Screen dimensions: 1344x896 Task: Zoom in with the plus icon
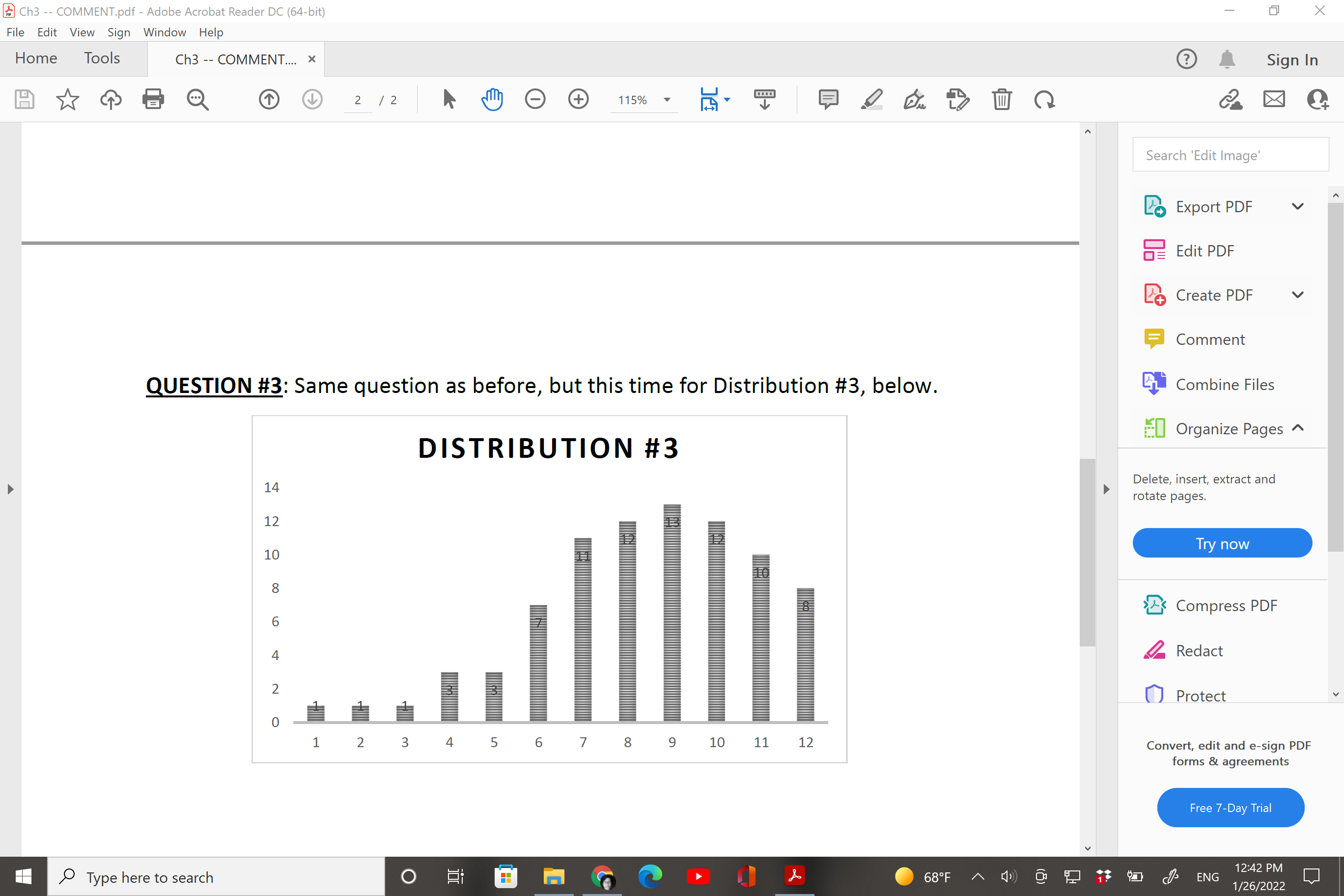pyautogui.click(x=578, y=99)
